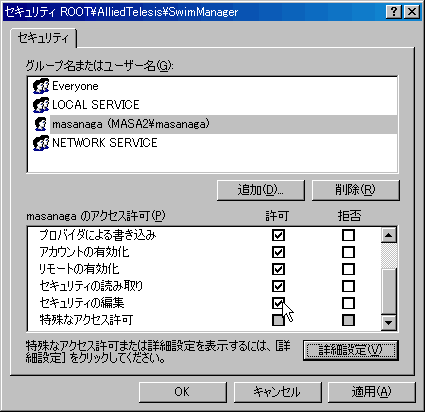Viewport: 425px width, 412px height.
Task: Click deny checkbox for 特殊なアクセス許可
Action: coord(348,320)
